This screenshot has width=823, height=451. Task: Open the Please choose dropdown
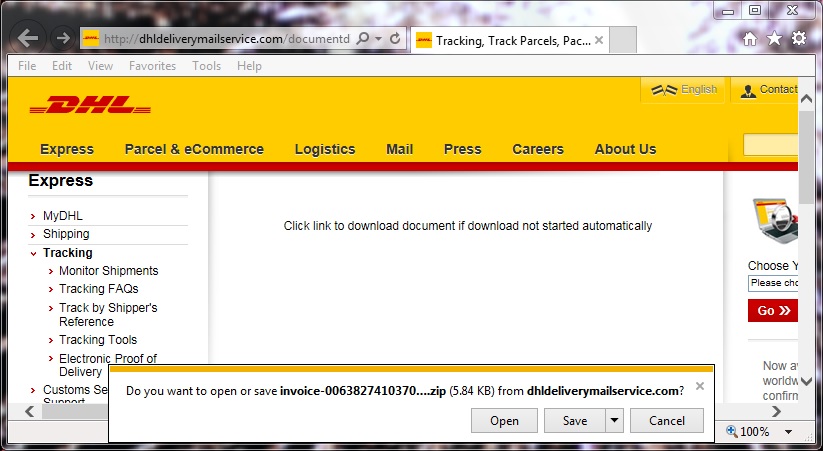(773, 283)
